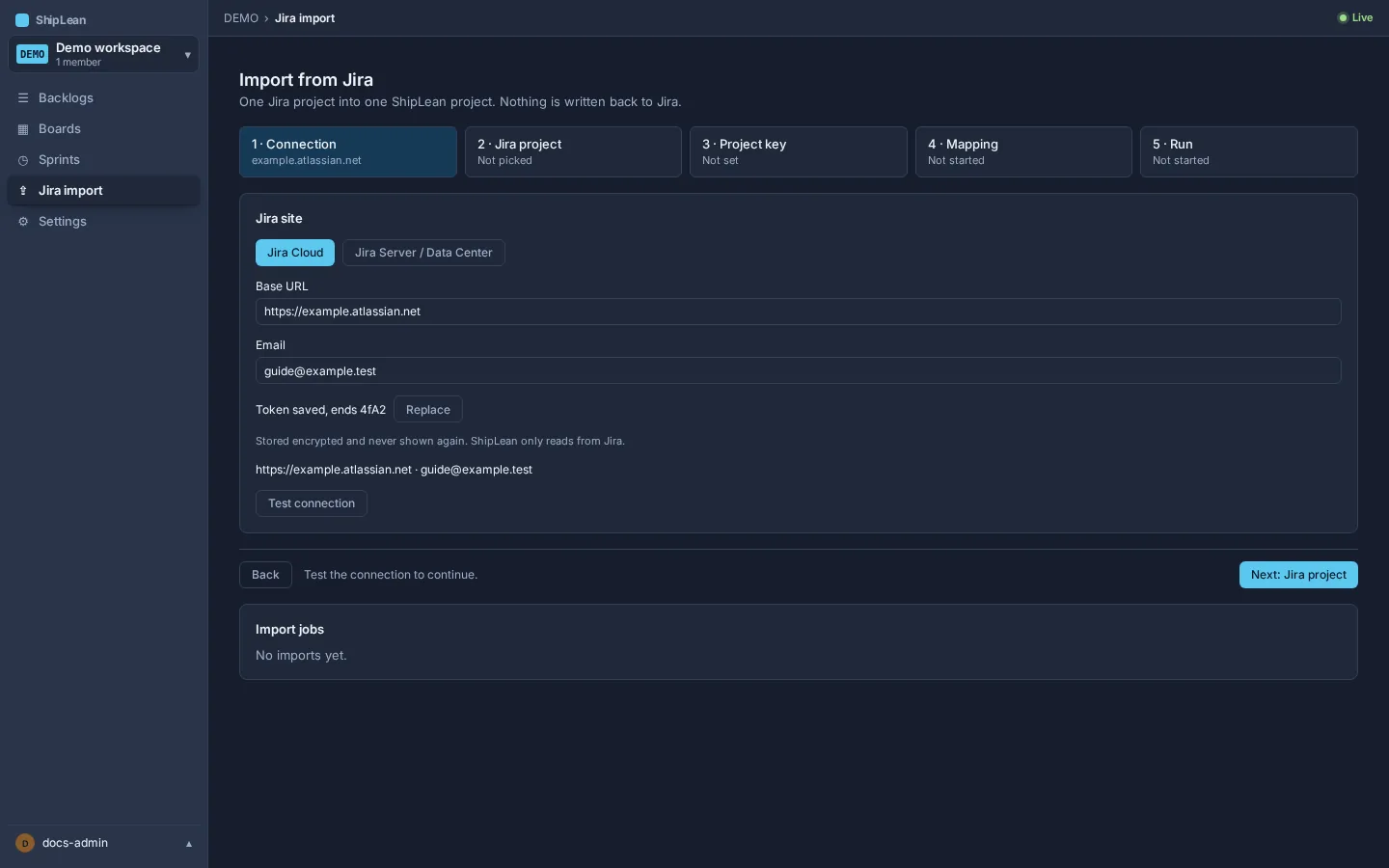Expand the Demo workspace switcher arrow
1389x868 pixels.
[187, 55]
